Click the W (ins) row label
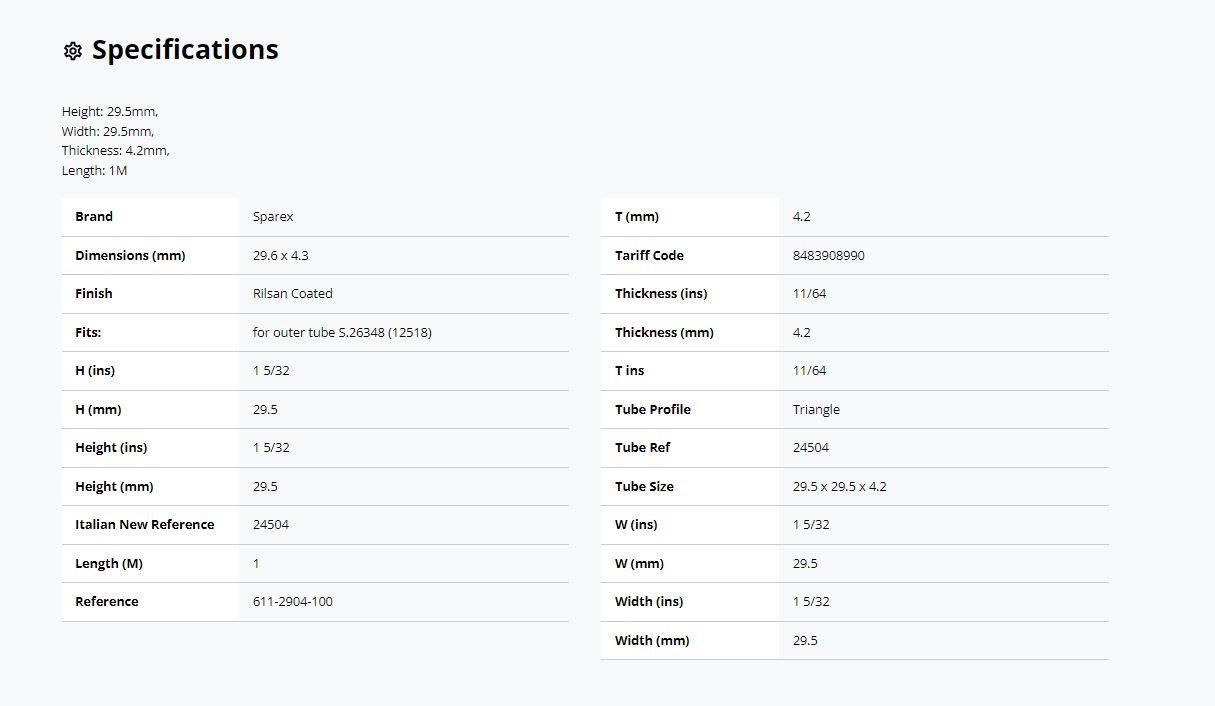 636,524
